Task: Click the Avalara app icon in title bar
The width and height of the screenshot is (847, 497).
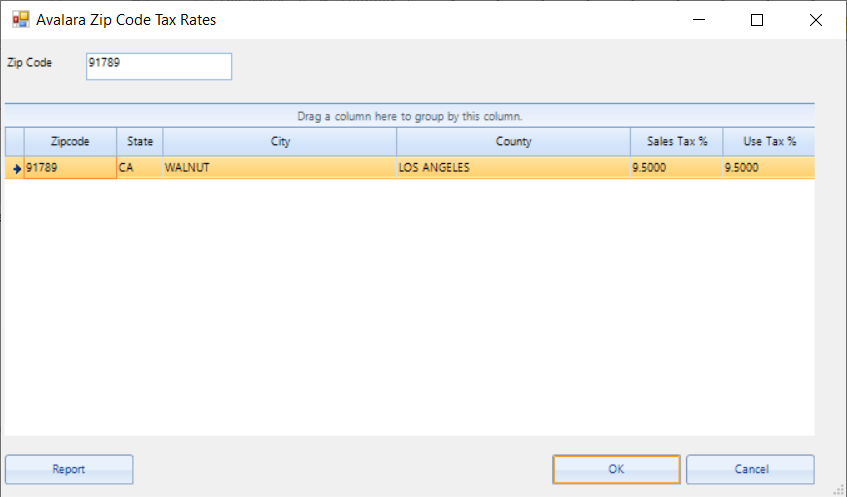Action: [21, 20]
